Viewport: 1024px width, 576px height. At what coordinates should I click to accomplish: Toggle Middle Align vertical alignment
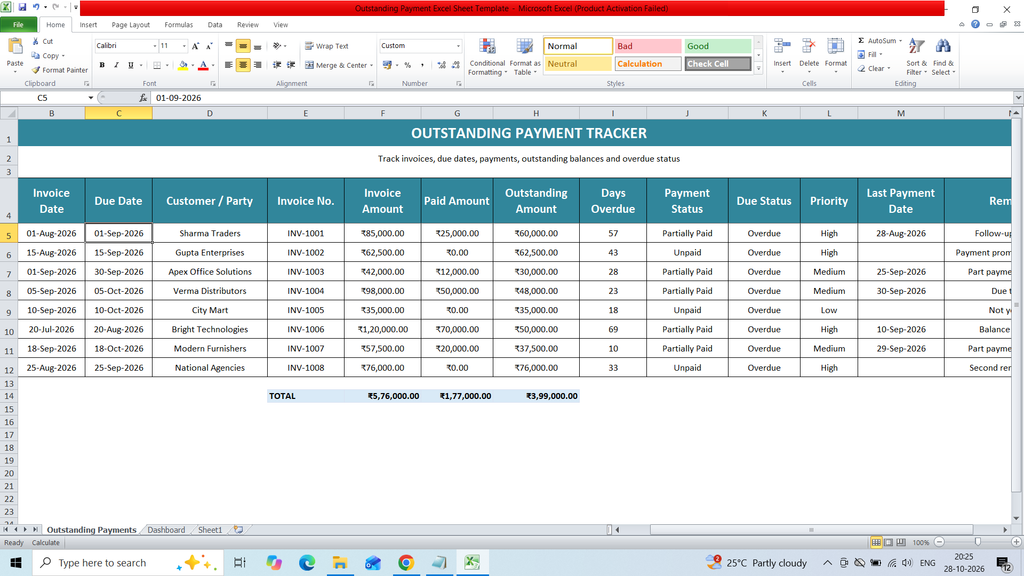pos(243,46)
